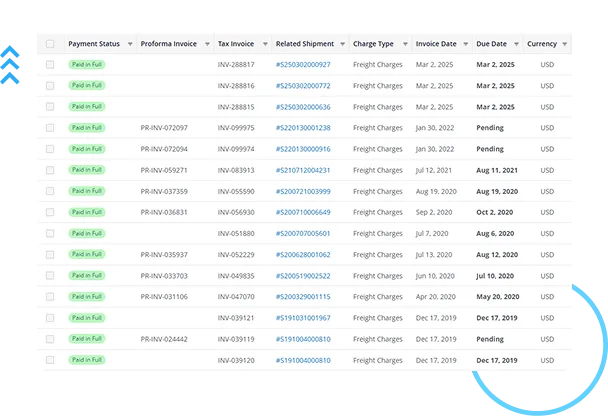The height and width of the screenshot is (416, 608).
Task: Click the Paid in Full badge for INV-049835
Action: pos(87,275)
